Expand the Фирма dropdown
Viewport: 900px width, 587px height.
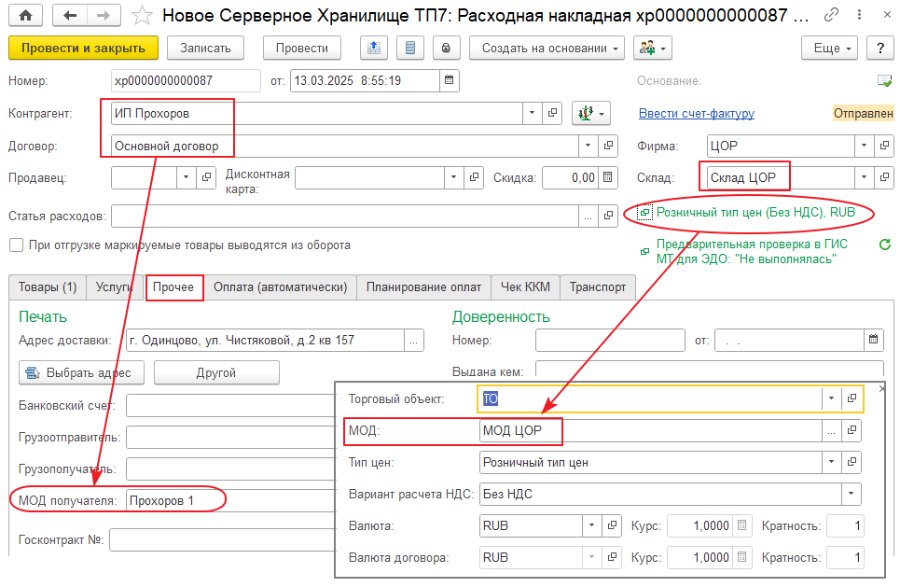click(x=864, y=146)
